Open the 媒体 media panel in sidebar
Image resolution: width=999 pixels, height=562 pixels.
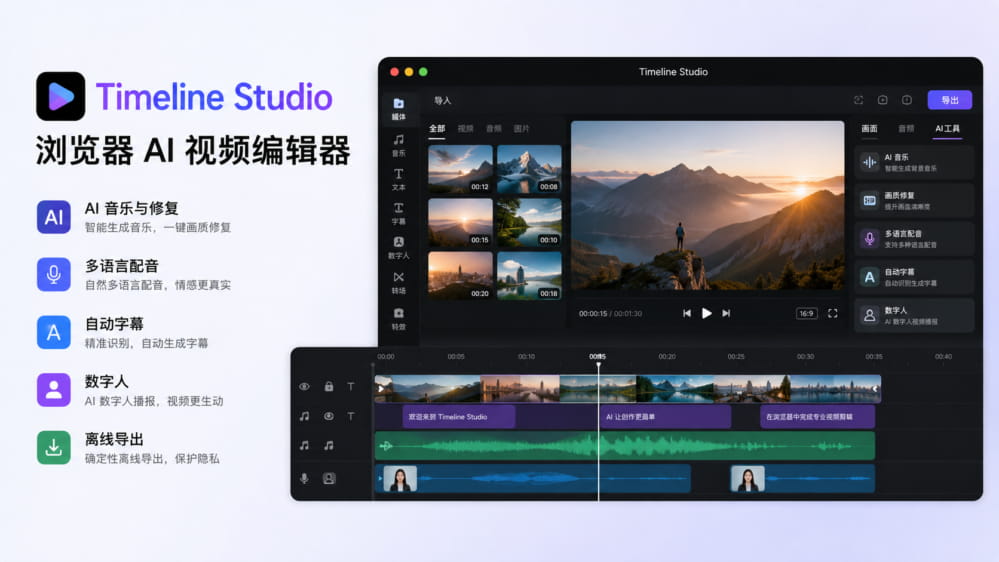click(x=398, y=109)
